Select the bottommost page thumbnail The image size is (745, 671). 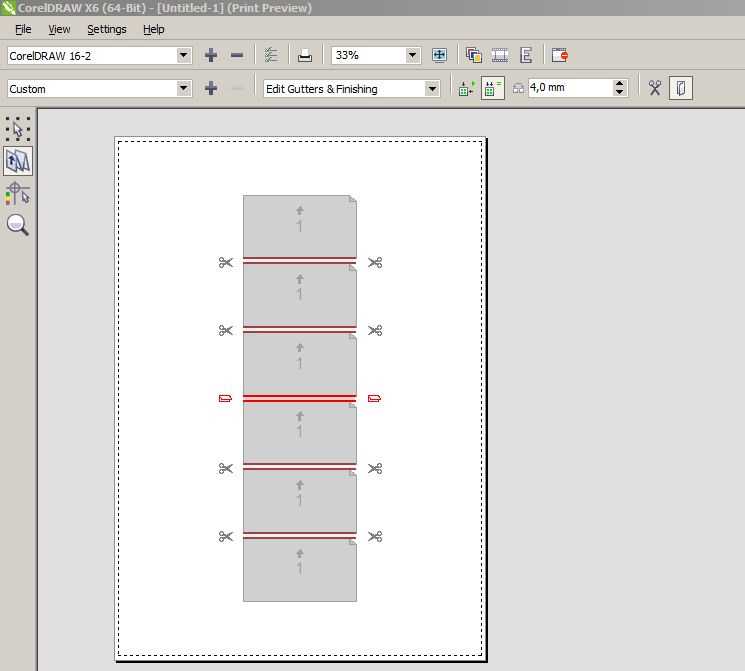point(300,570)
